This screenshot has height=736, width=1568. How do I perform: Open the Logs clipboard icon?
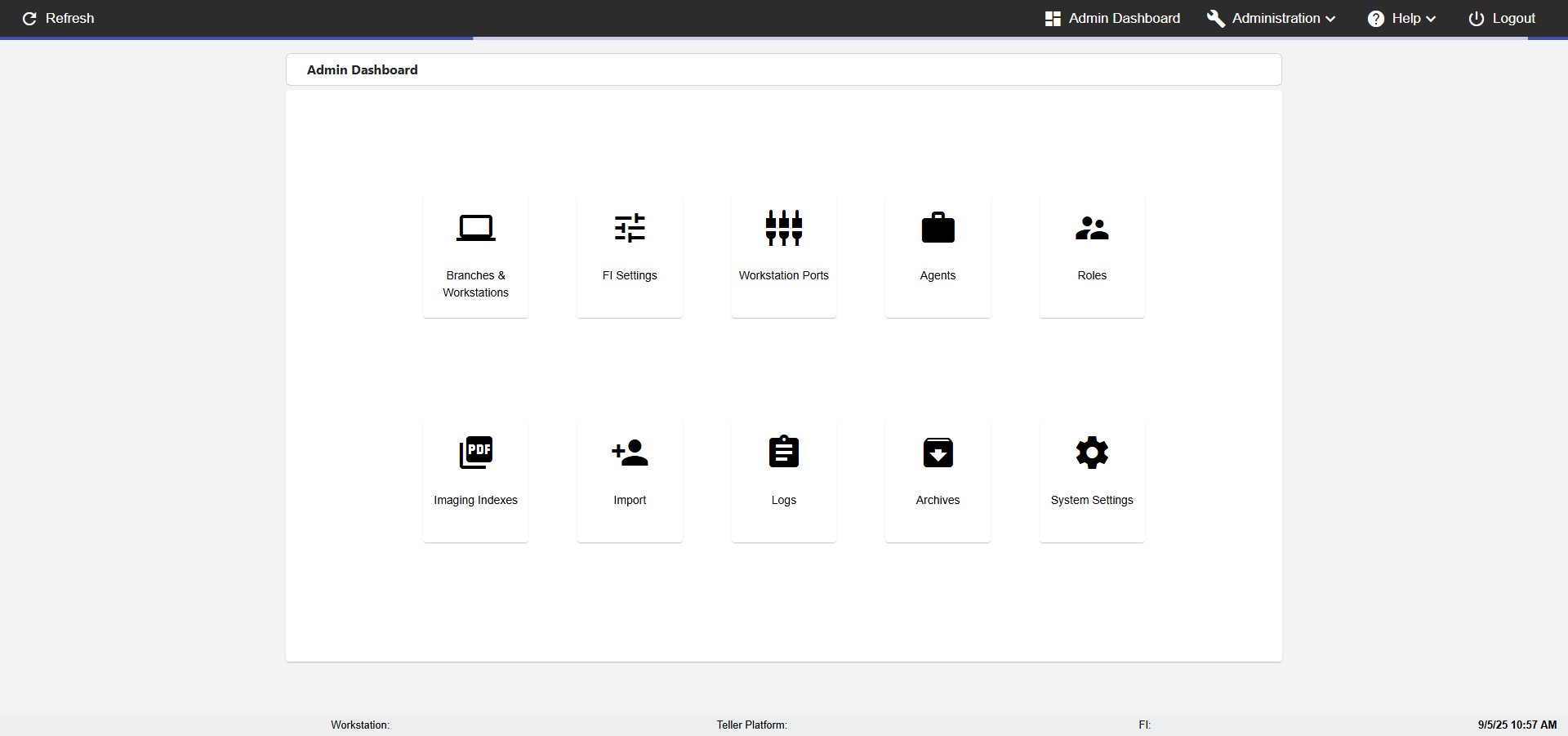[x=784, y=452]
